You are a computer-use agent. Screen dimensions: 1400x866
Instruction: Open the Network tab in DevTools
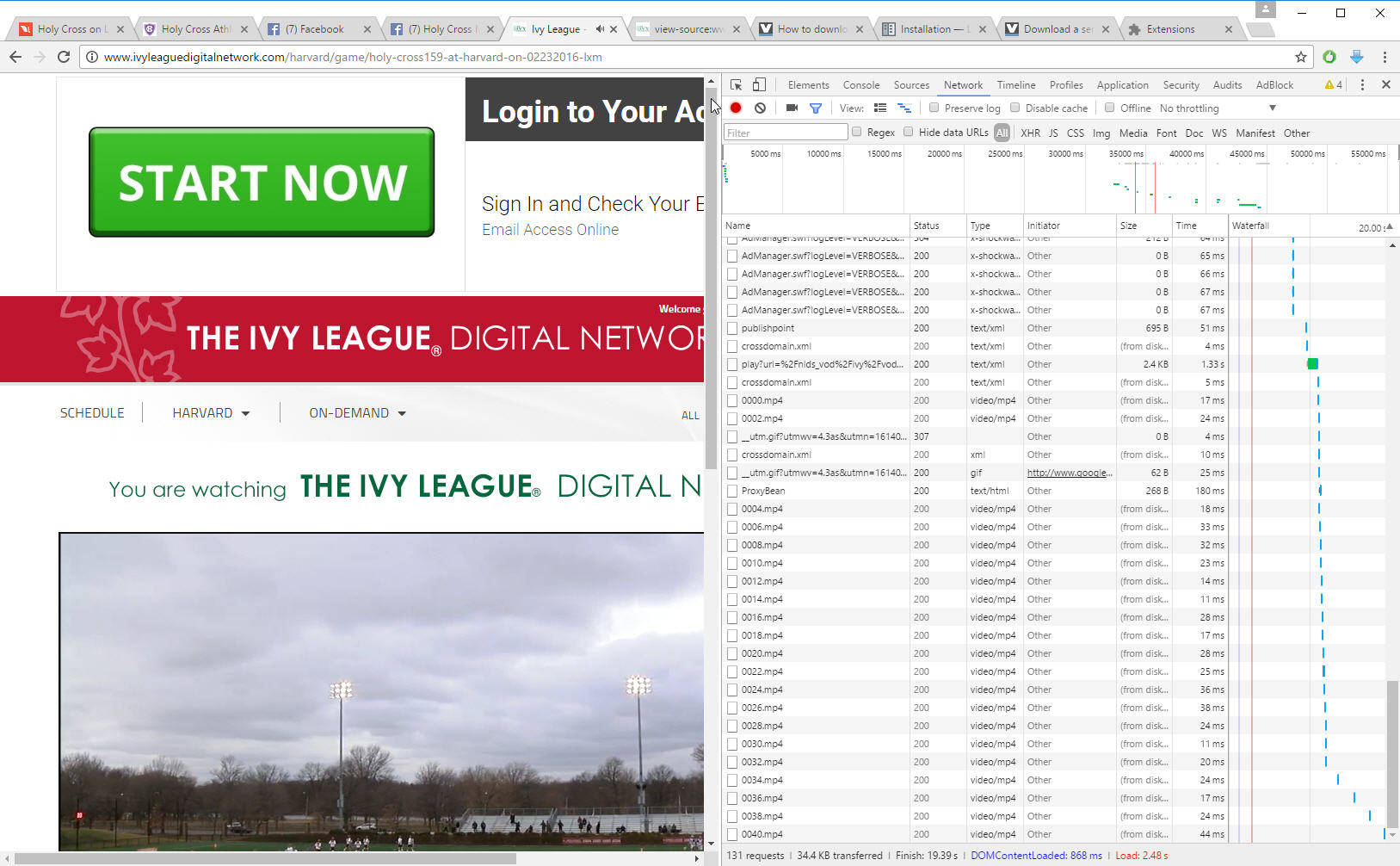[x=963, y=85]
